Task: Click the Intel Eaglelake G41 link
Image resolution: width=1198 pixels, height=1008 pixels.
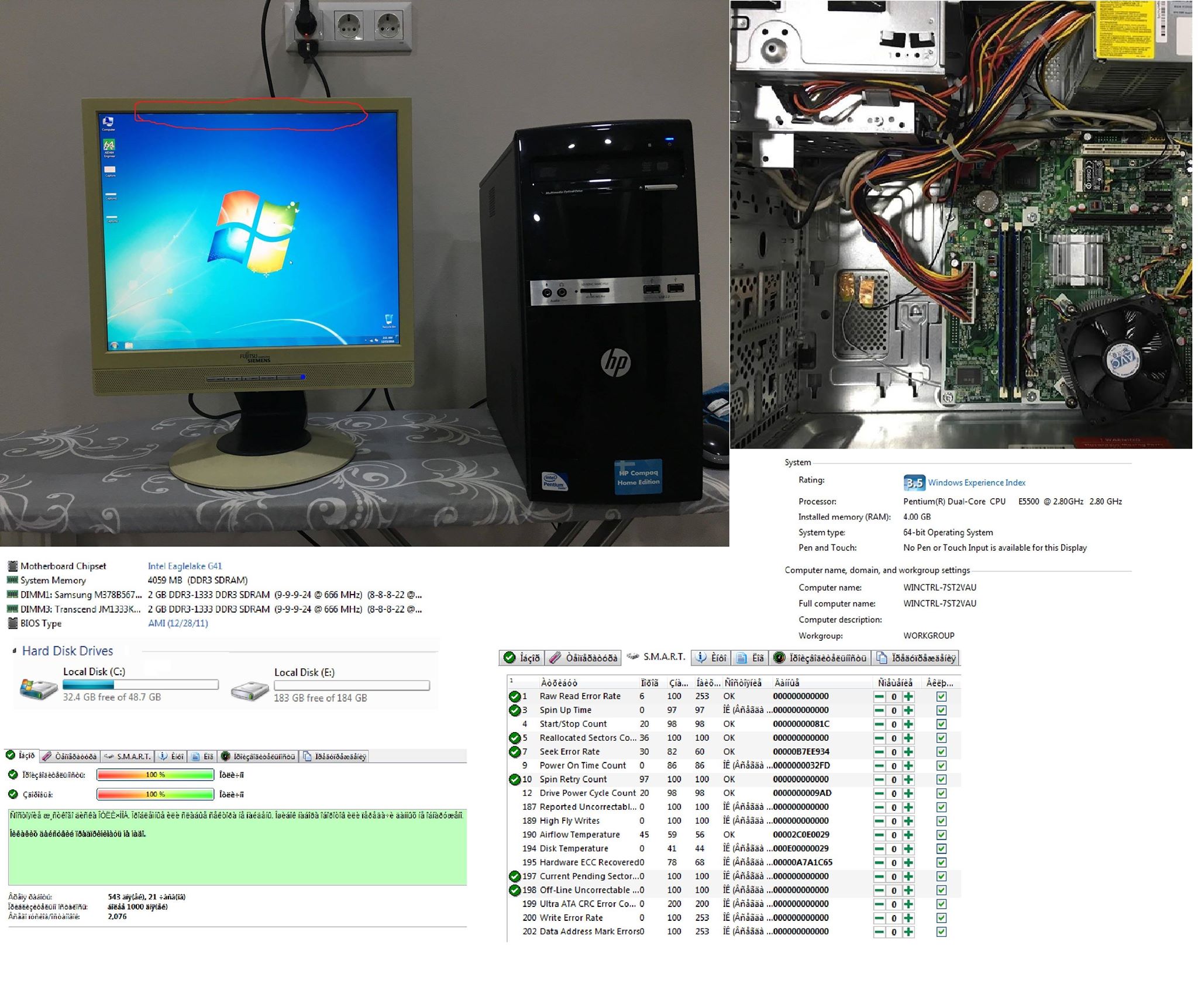Action: (x=184, y=566)
